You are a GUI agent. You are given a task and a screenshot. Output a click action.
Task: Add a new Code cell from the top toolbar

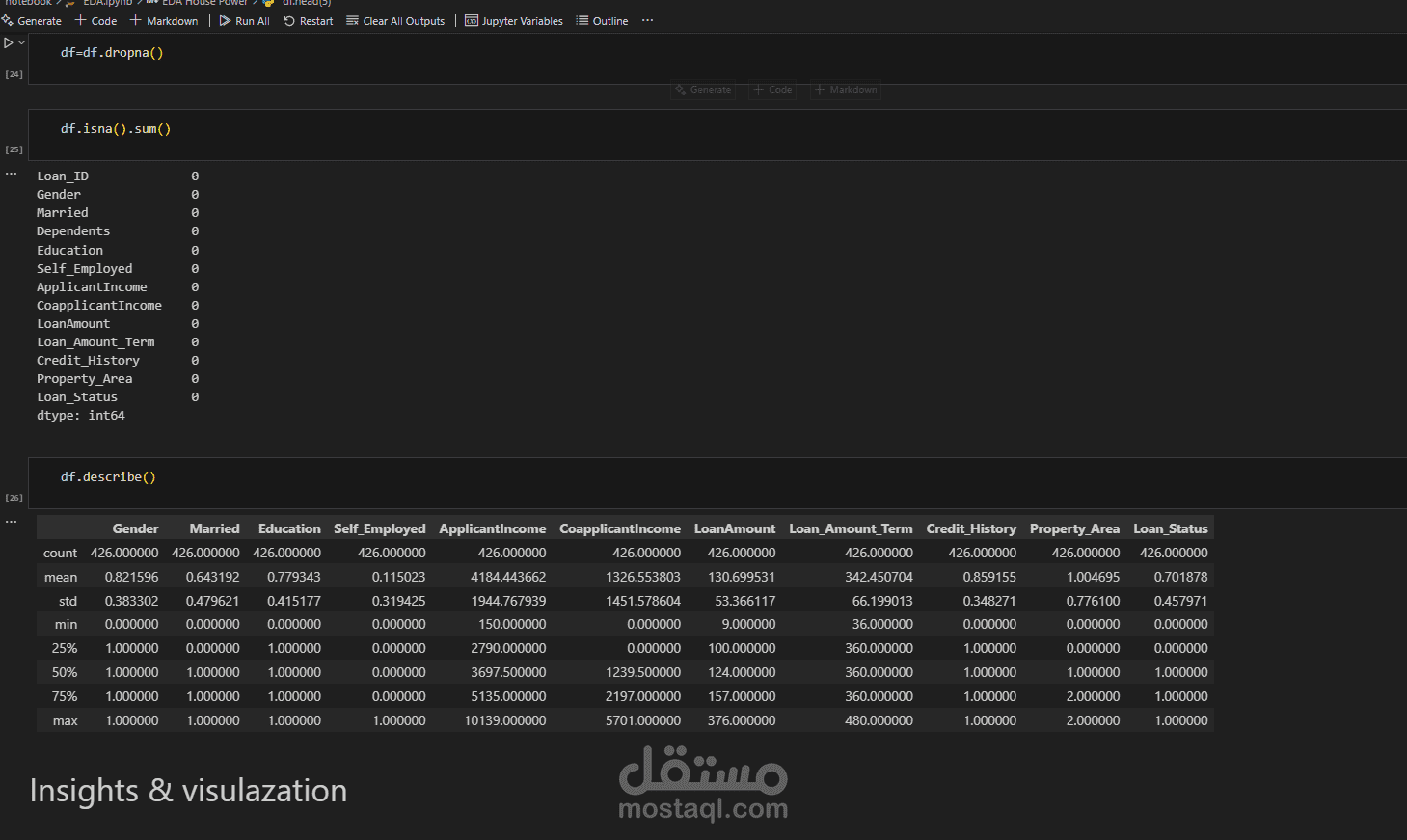(96, 21)
